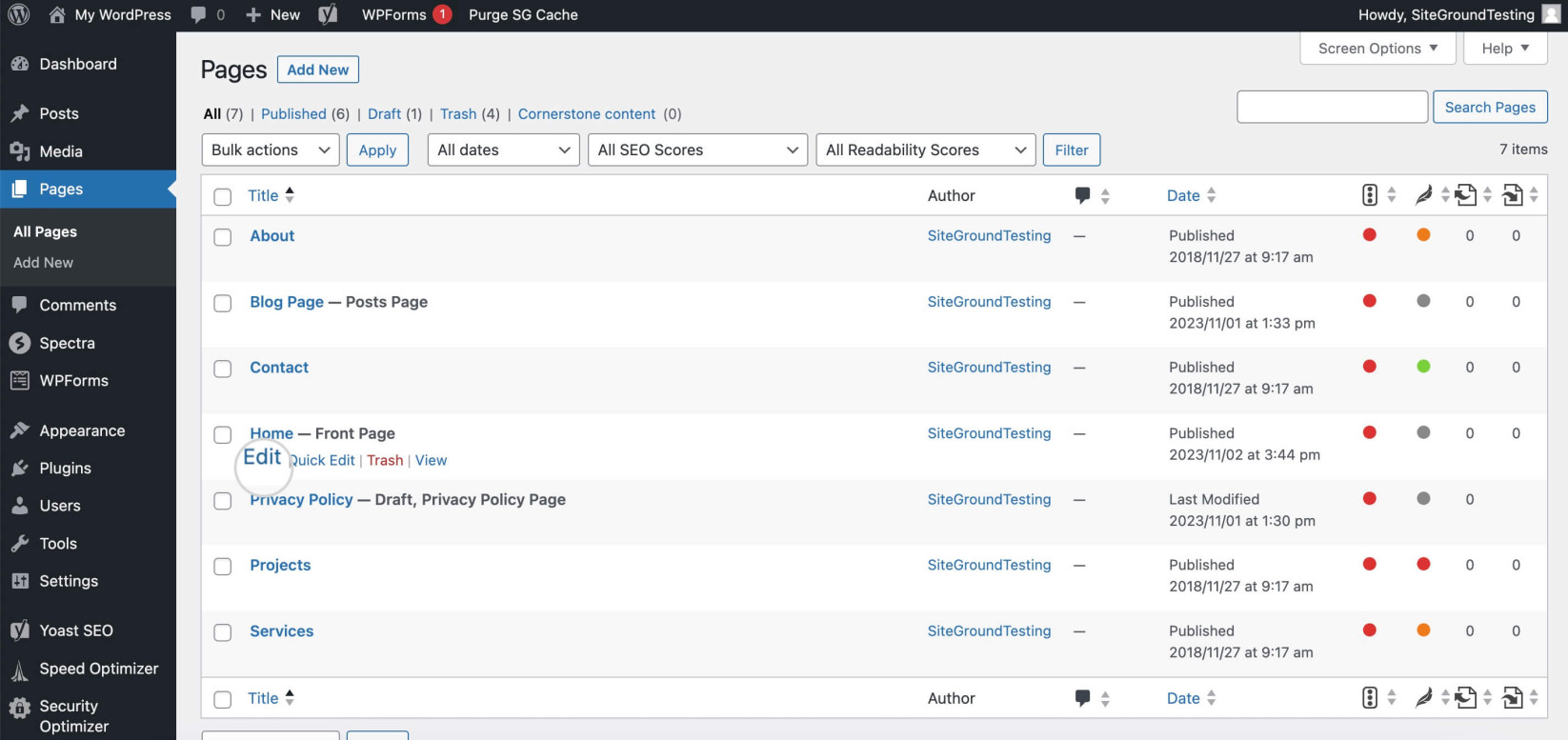Check the Projects page checkbox
The width and height of the screenshot is (1568, 740).
pos(223,567)
